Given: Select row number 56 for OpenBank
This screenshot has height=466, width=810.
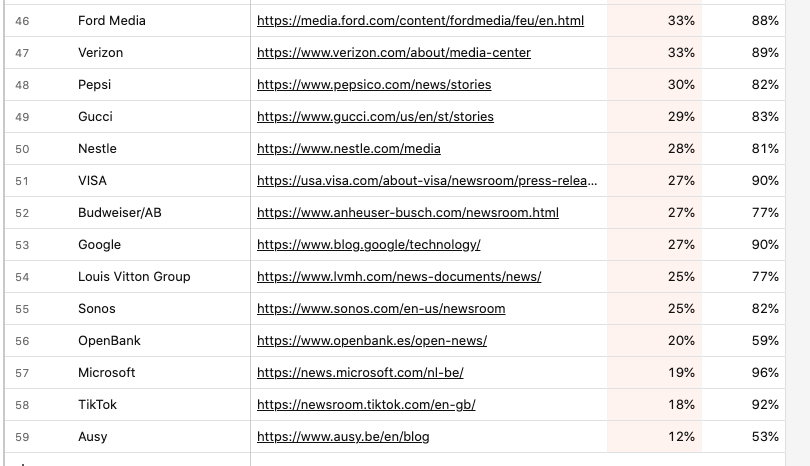Looking at the screenshot, I should tap(22, 341).
